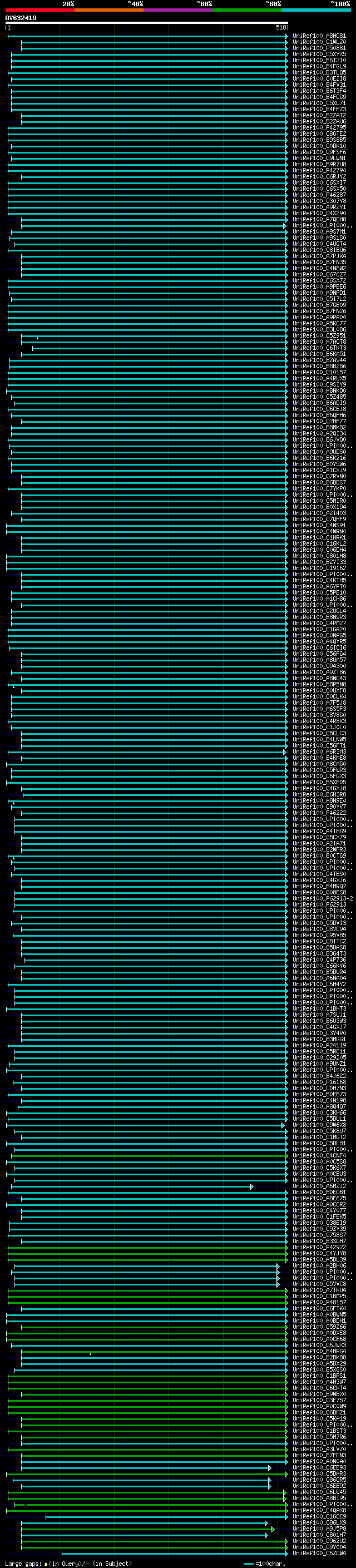
Task: Click the UniRef100_Q8GTE2 entry
Action: [x=319, y=134]
